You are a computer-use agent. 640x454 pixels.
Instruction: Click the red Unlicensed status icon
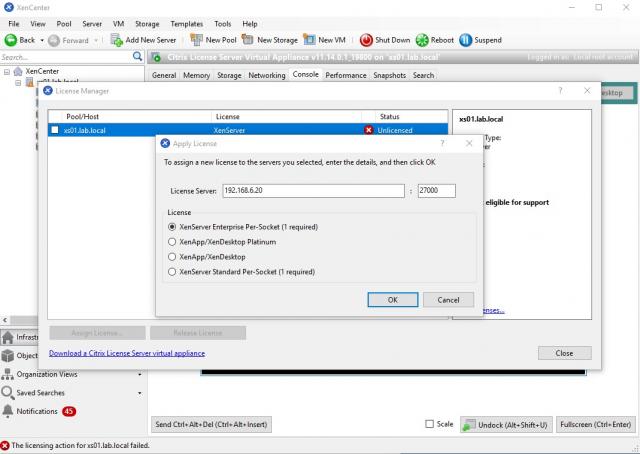pos(369,130)
